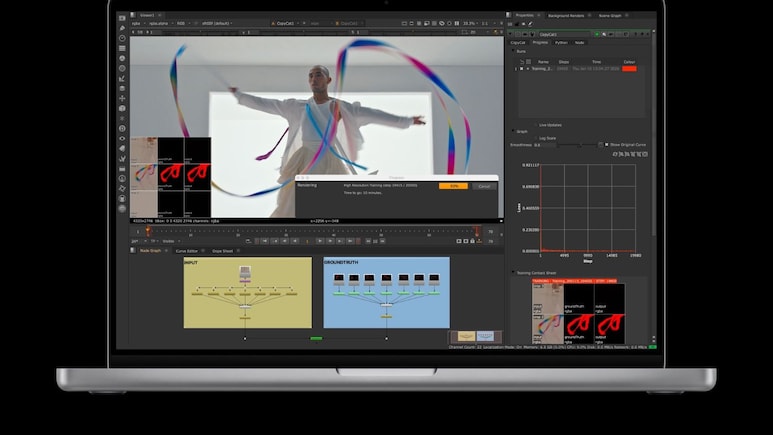Screen dimensions: 773x435
Task: Switch to the Curve Editor tab
Action: click(187, 251)
